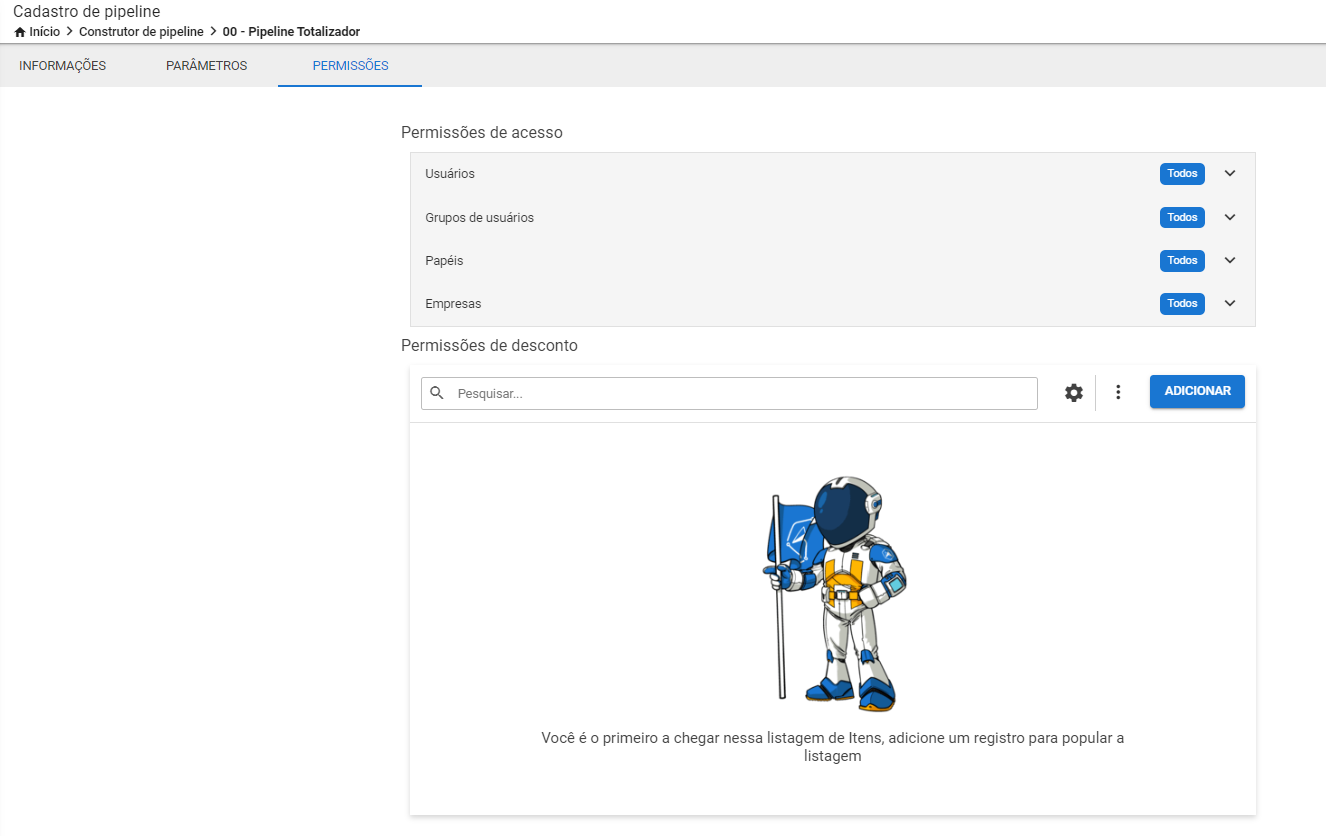Click the Pesquisar search field

pyautogui.click(x=729, y=393)
